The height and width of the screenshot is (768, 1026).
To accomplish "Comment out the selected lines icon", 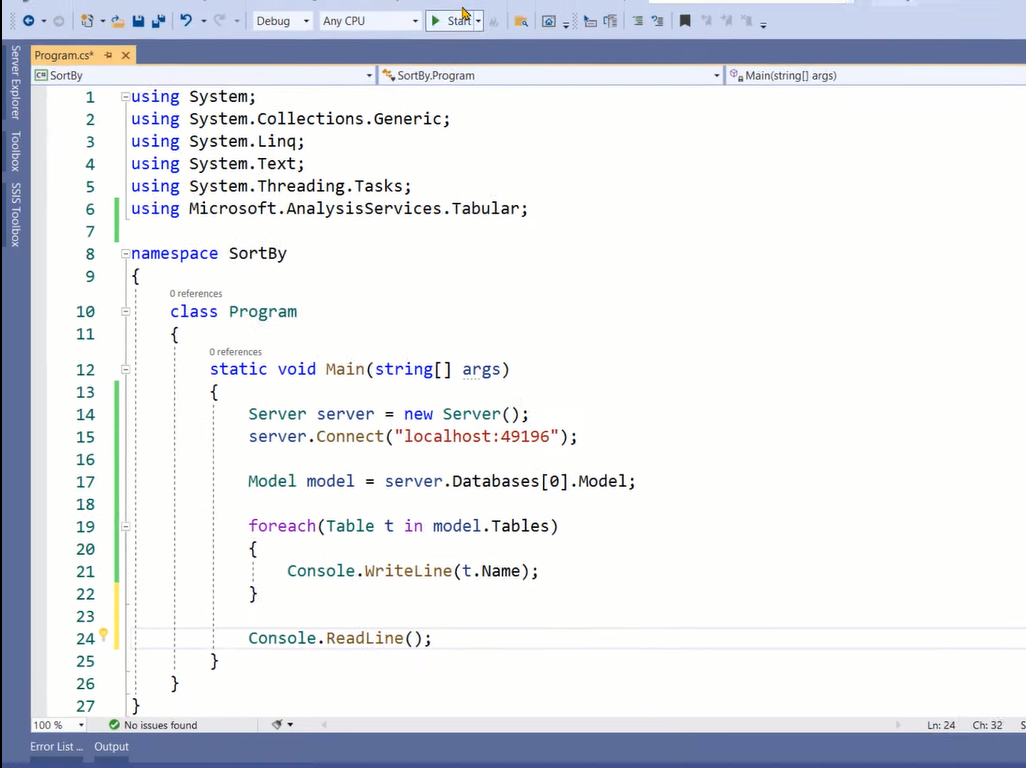I will pos(637,22).
